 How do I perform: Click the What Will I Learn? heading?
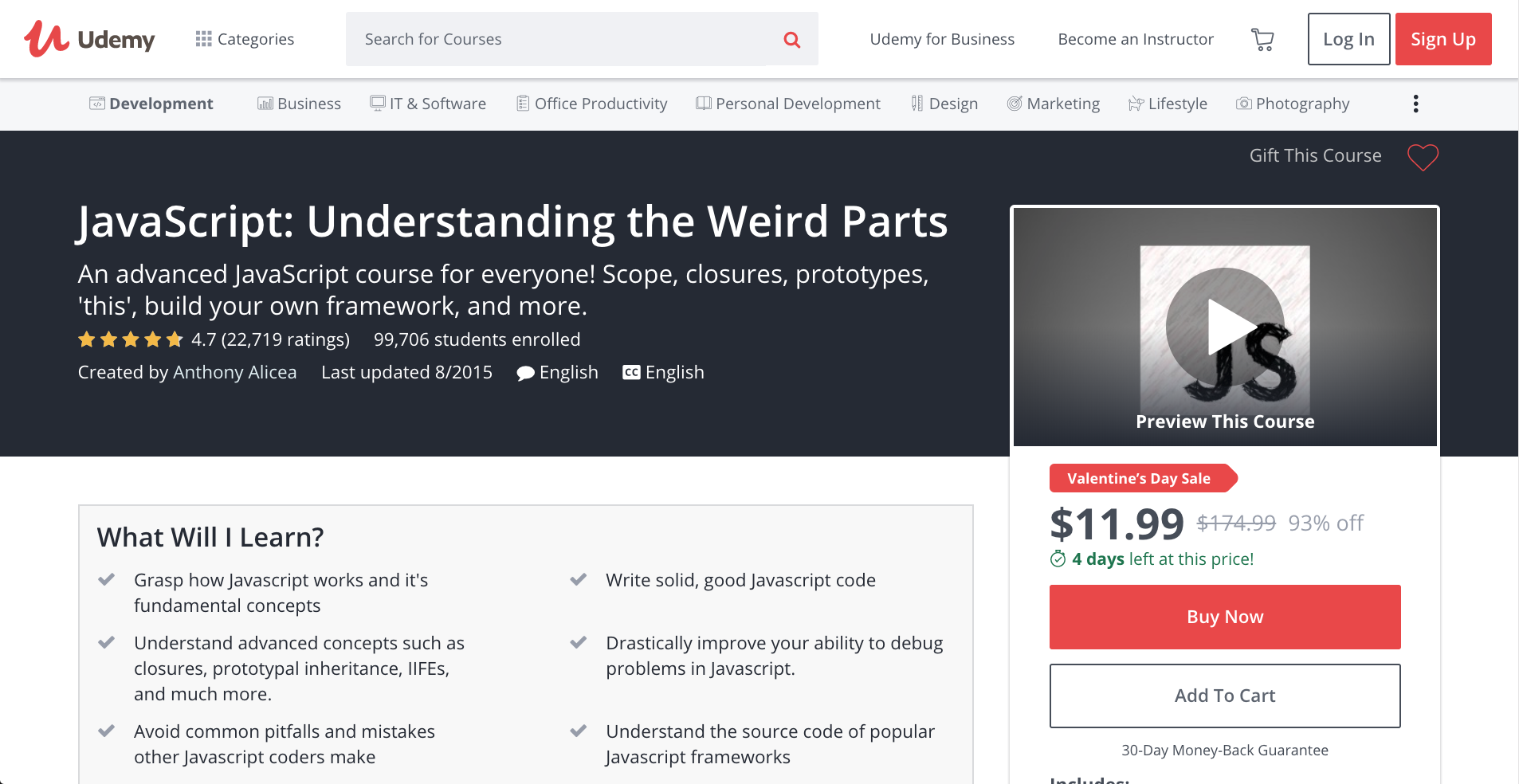(x=210, y=538)
